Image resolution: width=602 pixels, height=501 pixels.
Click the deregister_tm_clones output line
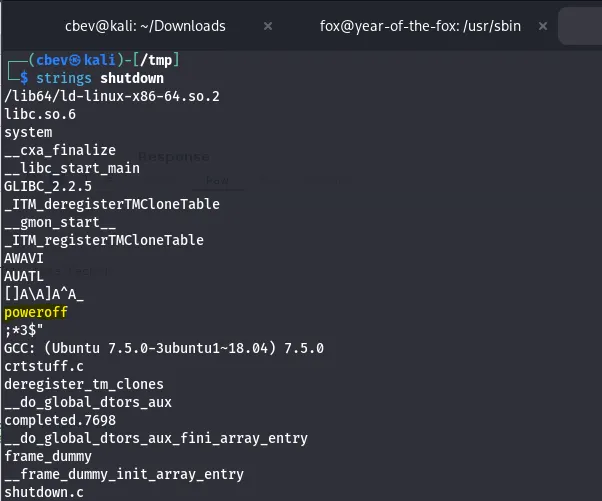coord(84,384)
